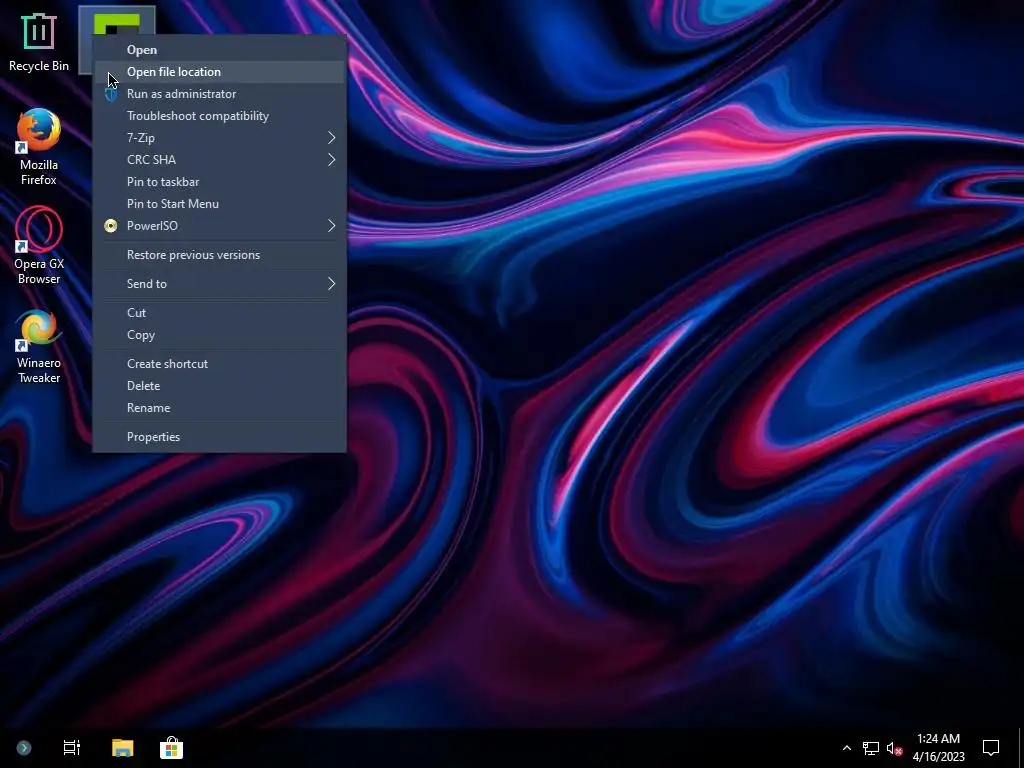Open Microsoft Store from the taskbar
Screen dimensions: 1024x768
[171, 748]
